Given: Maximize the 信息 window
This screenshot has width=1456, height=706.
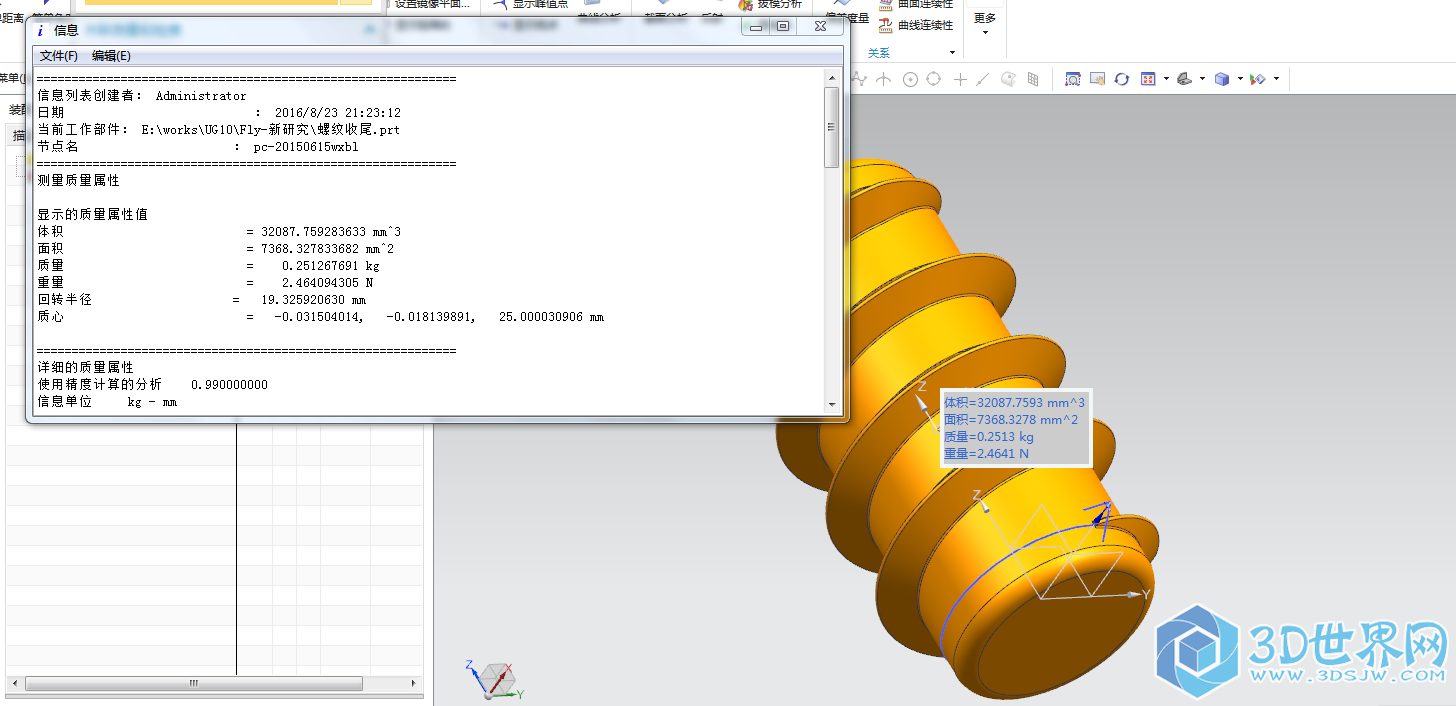Looking at the screenshot, I should click(783, 27).
